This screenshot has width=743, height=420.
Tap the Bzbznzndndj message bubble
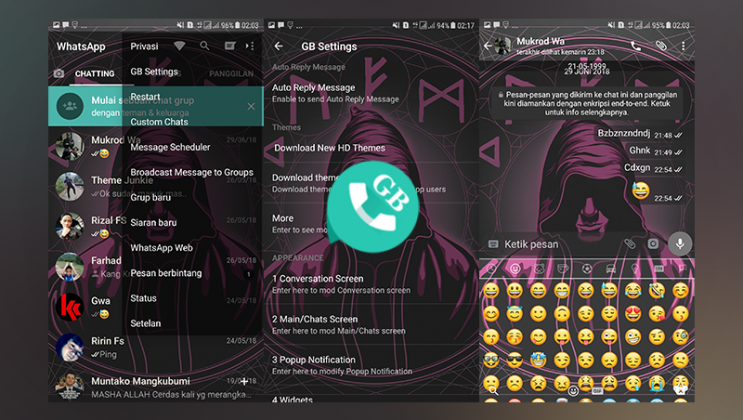click(640, 134)
